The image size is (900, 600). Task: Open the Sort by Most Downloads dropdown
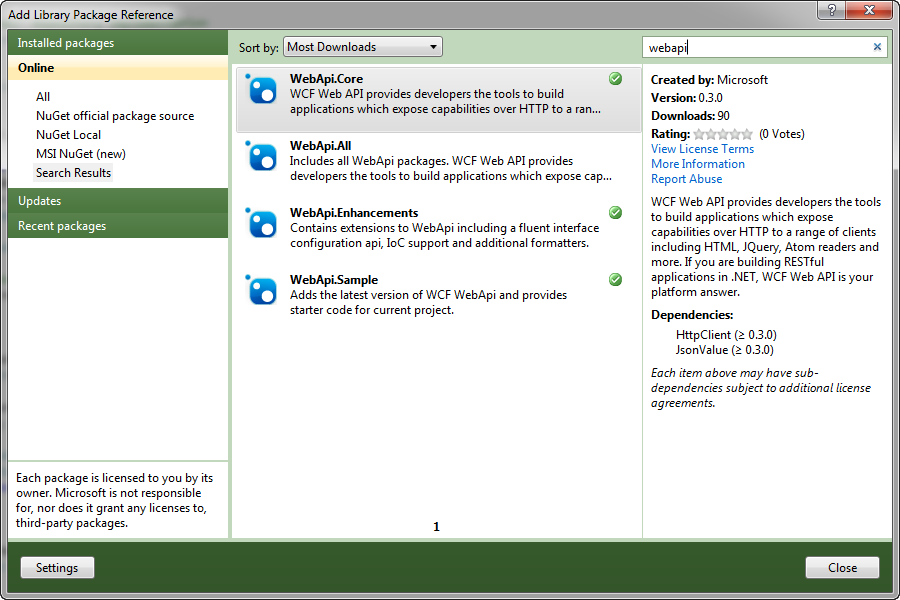click(363, 47)
